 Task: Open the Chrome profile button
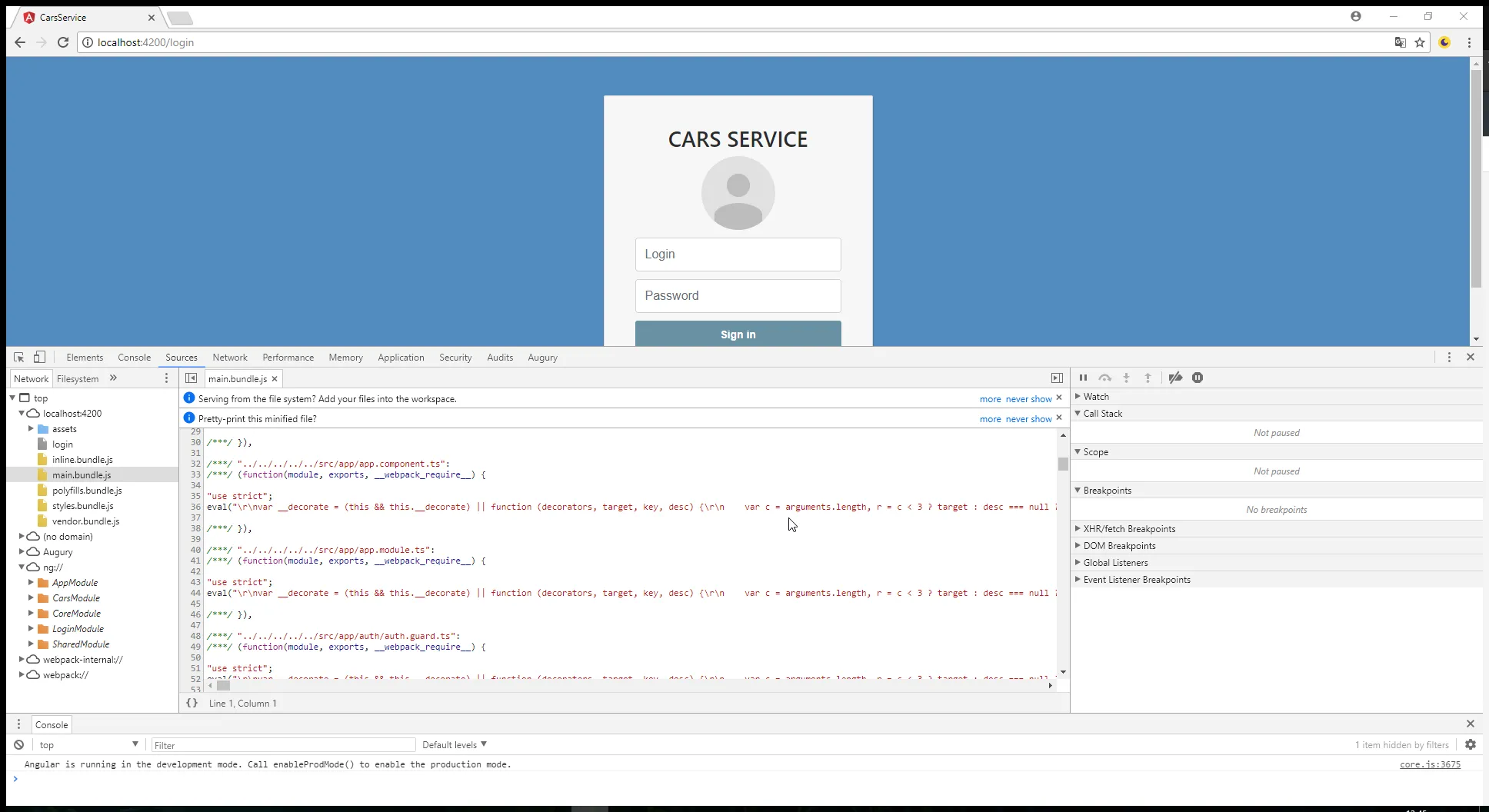point(1356,16)
